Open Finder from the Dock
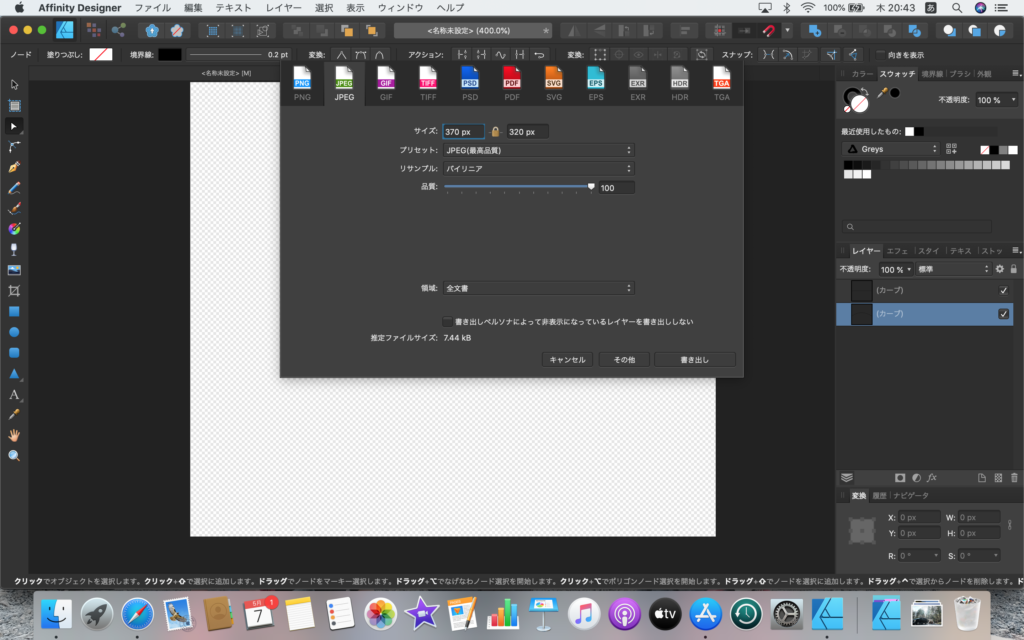 click(x=56, y=614)
